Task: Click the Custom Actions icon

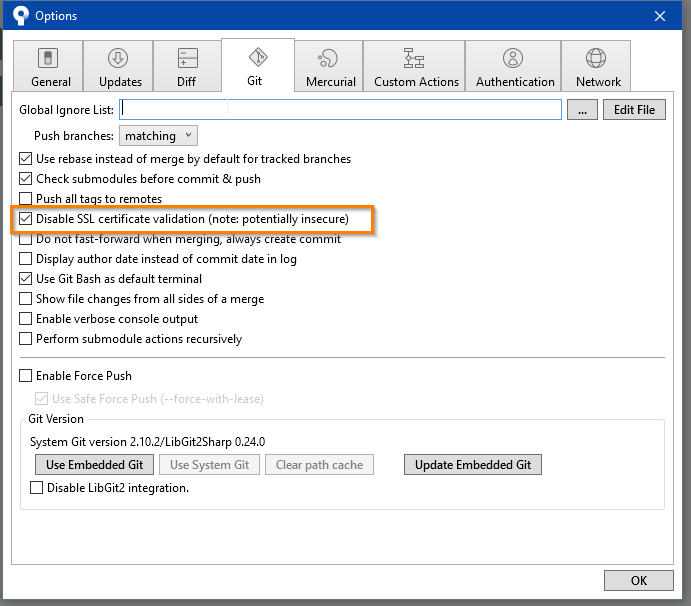Action: coord(414,58)
